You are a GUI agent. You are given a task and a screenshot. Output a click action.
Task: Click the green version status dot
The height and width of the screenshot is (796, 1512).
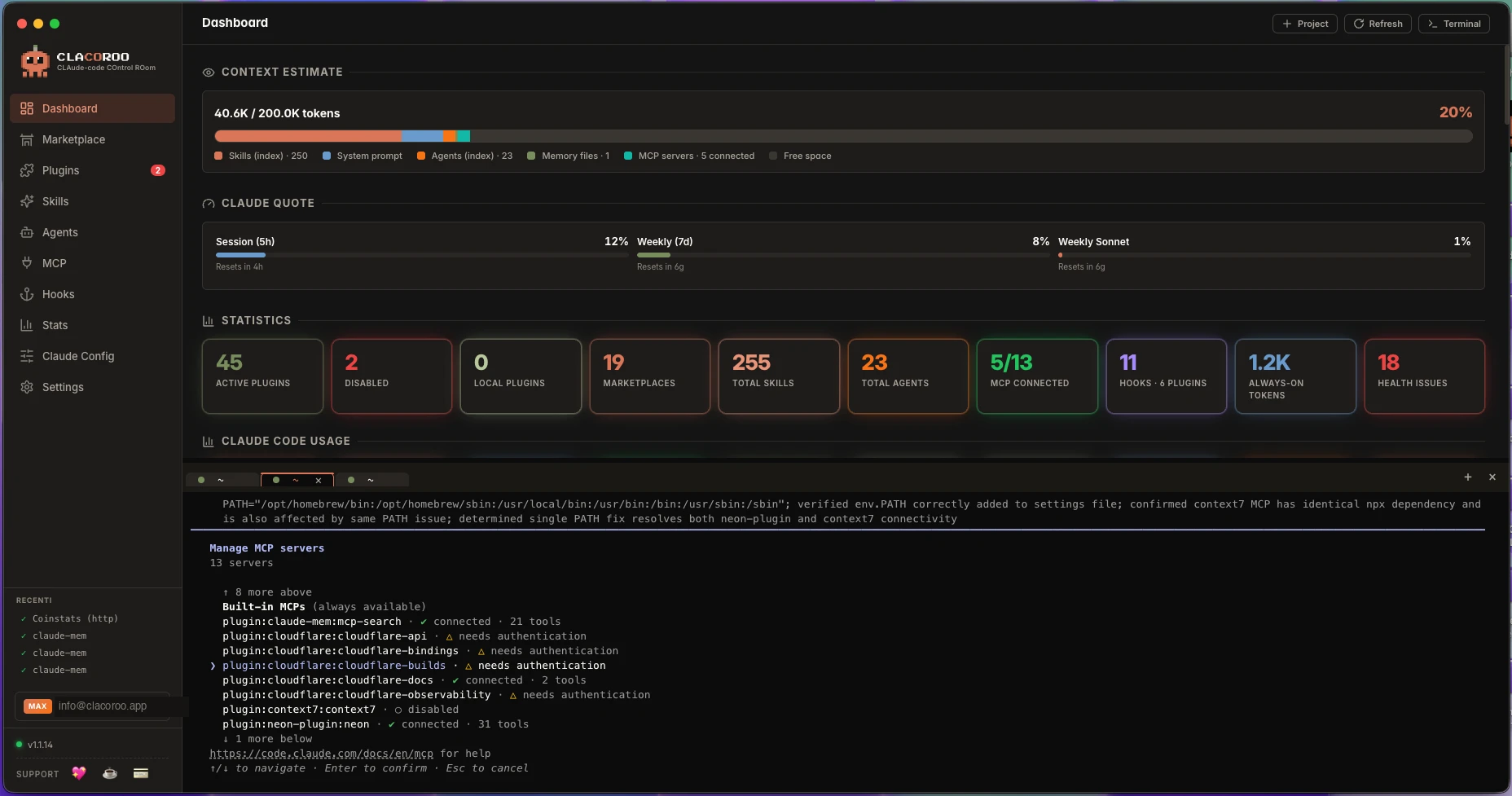click(x=19, y=745)
